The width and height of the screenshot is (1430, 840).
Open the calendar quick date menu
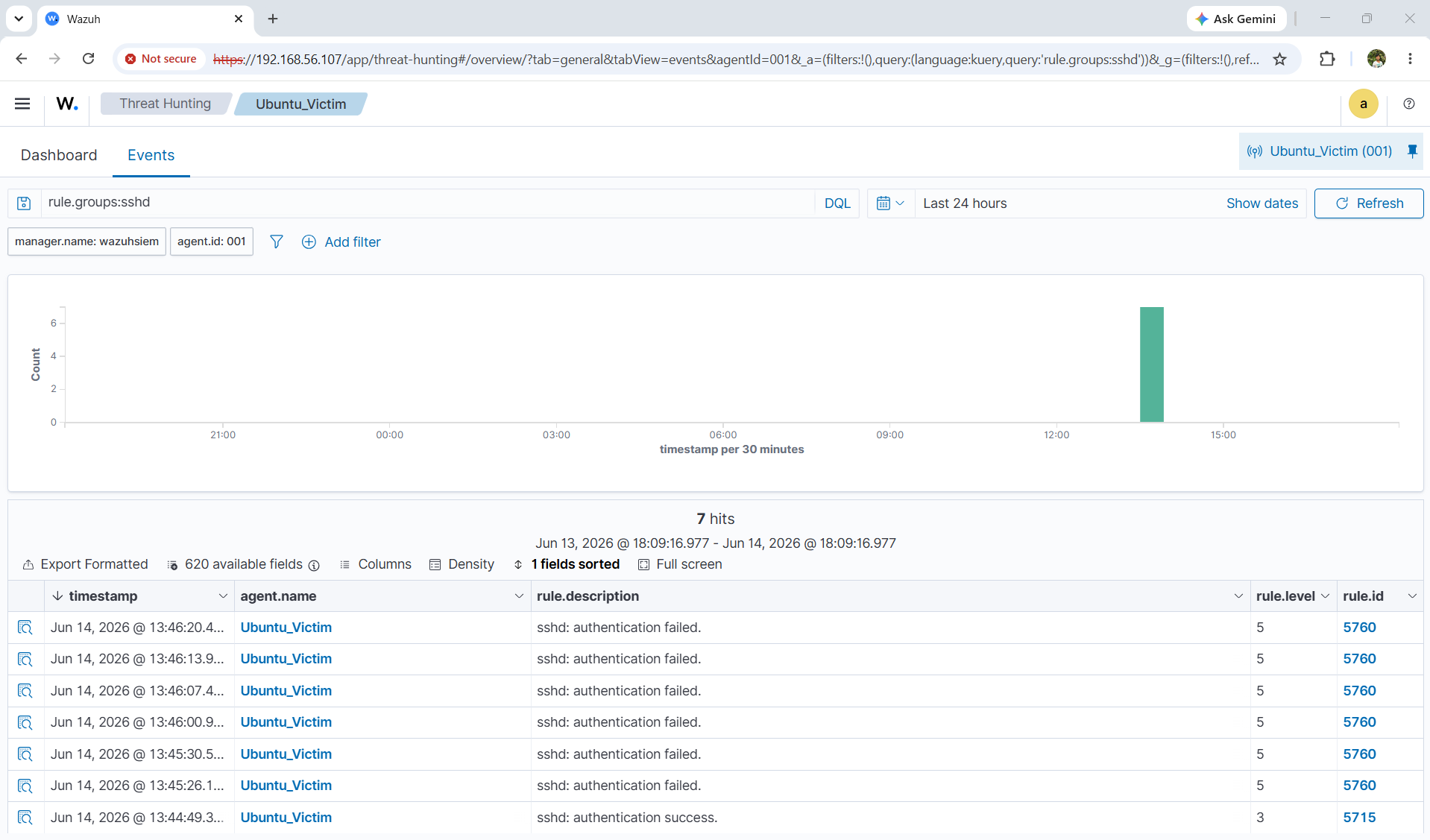[x=890, y=203]
